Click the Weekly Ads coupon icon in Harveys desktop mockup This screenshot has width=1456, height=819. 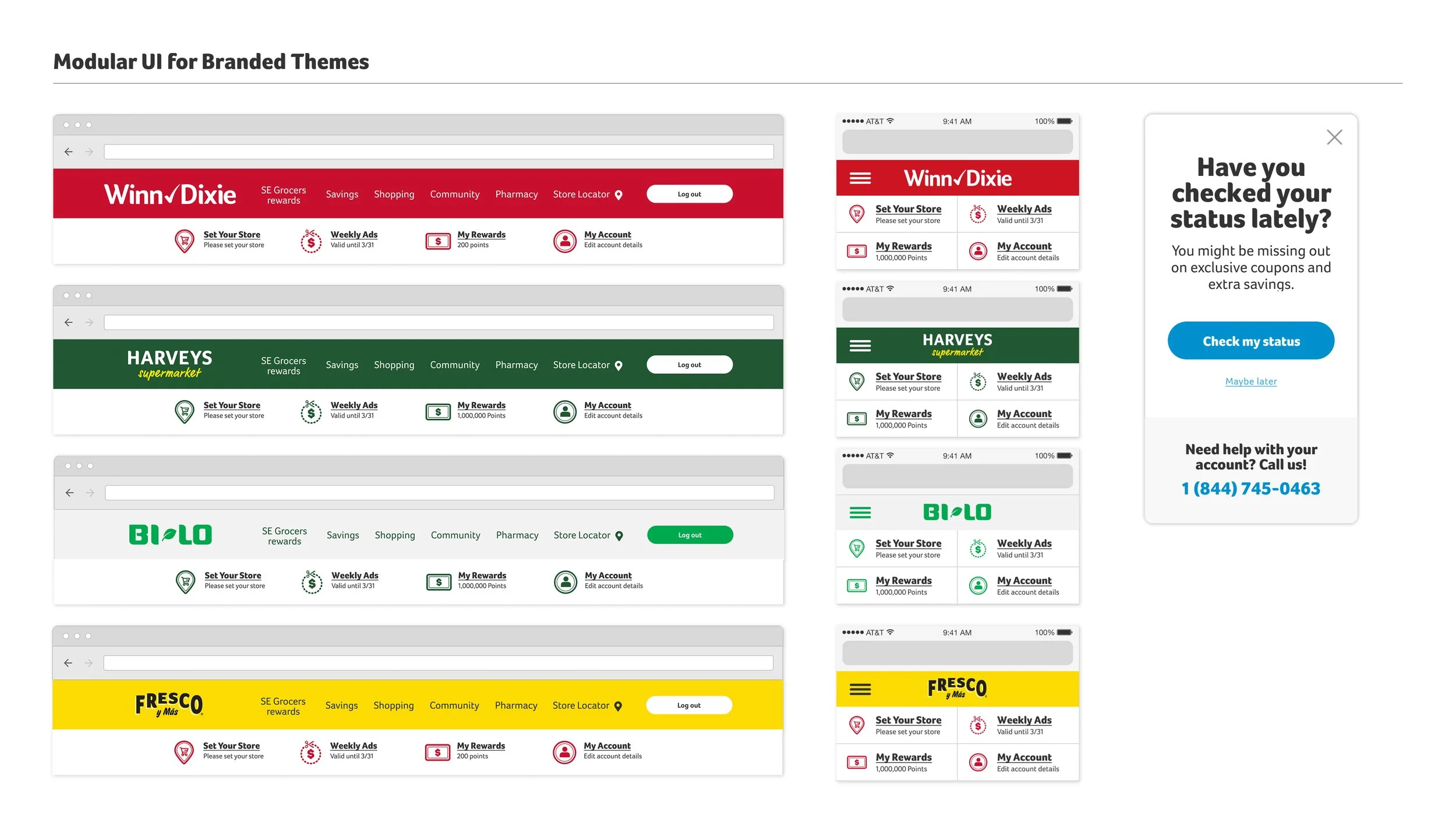[311, 412]
